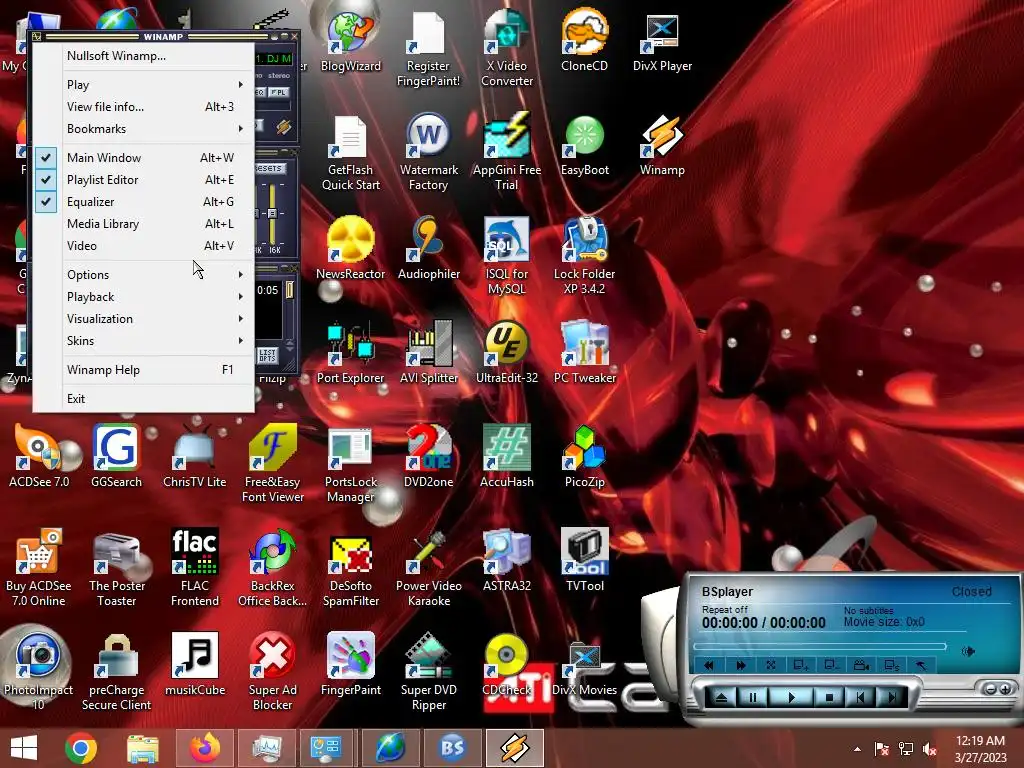Launch TVTool desktop icon

(584, 562)
